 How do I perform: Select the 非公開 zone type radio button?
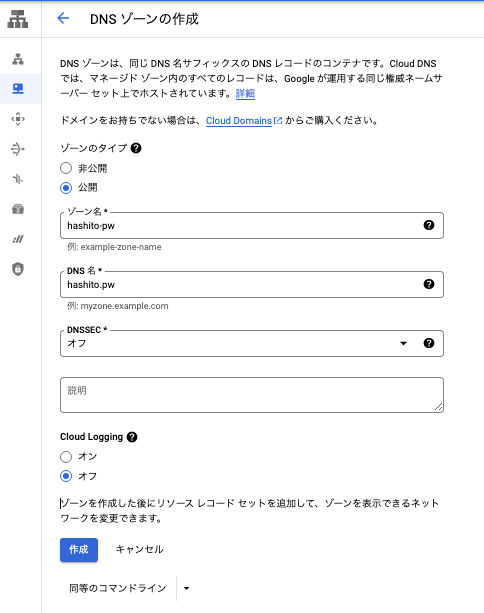(66, 168)
